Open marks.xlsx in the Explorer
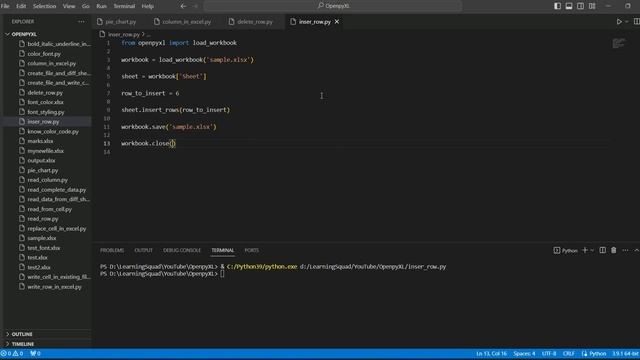 coord(40,141)
